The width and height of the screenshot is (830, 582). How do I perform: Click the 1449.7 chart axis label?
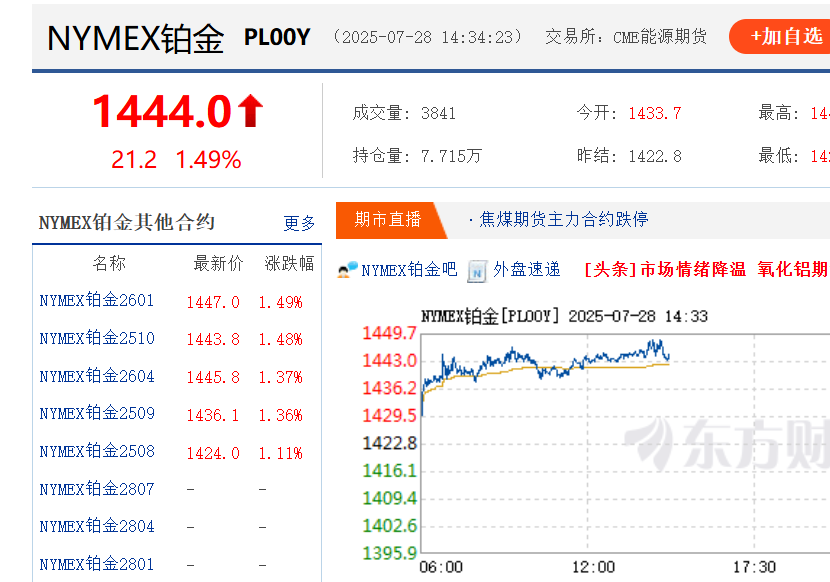389,333
